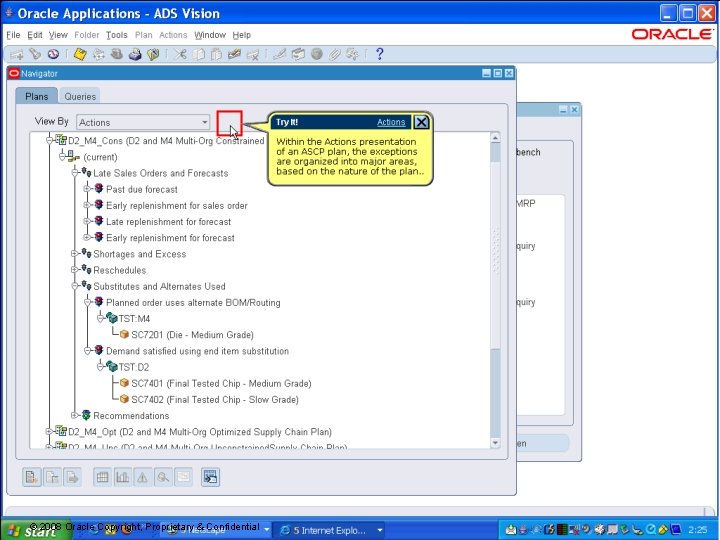
Task: Click the warning triangle exceptions icon
Action: tap(143, 478)
